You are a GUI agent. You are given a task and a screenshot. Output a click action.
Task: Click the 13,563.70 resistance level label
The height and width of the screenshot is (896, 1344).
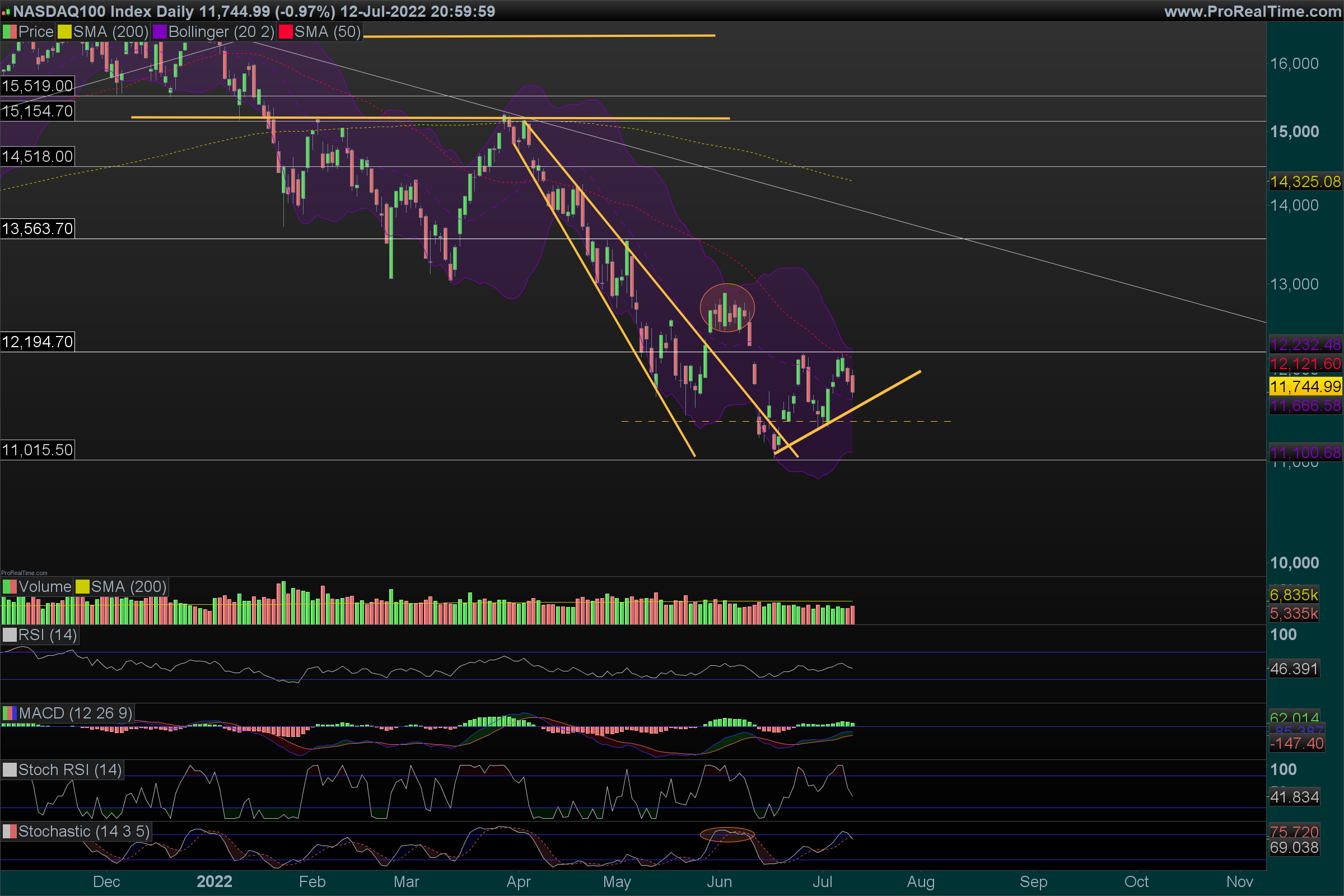38,228
